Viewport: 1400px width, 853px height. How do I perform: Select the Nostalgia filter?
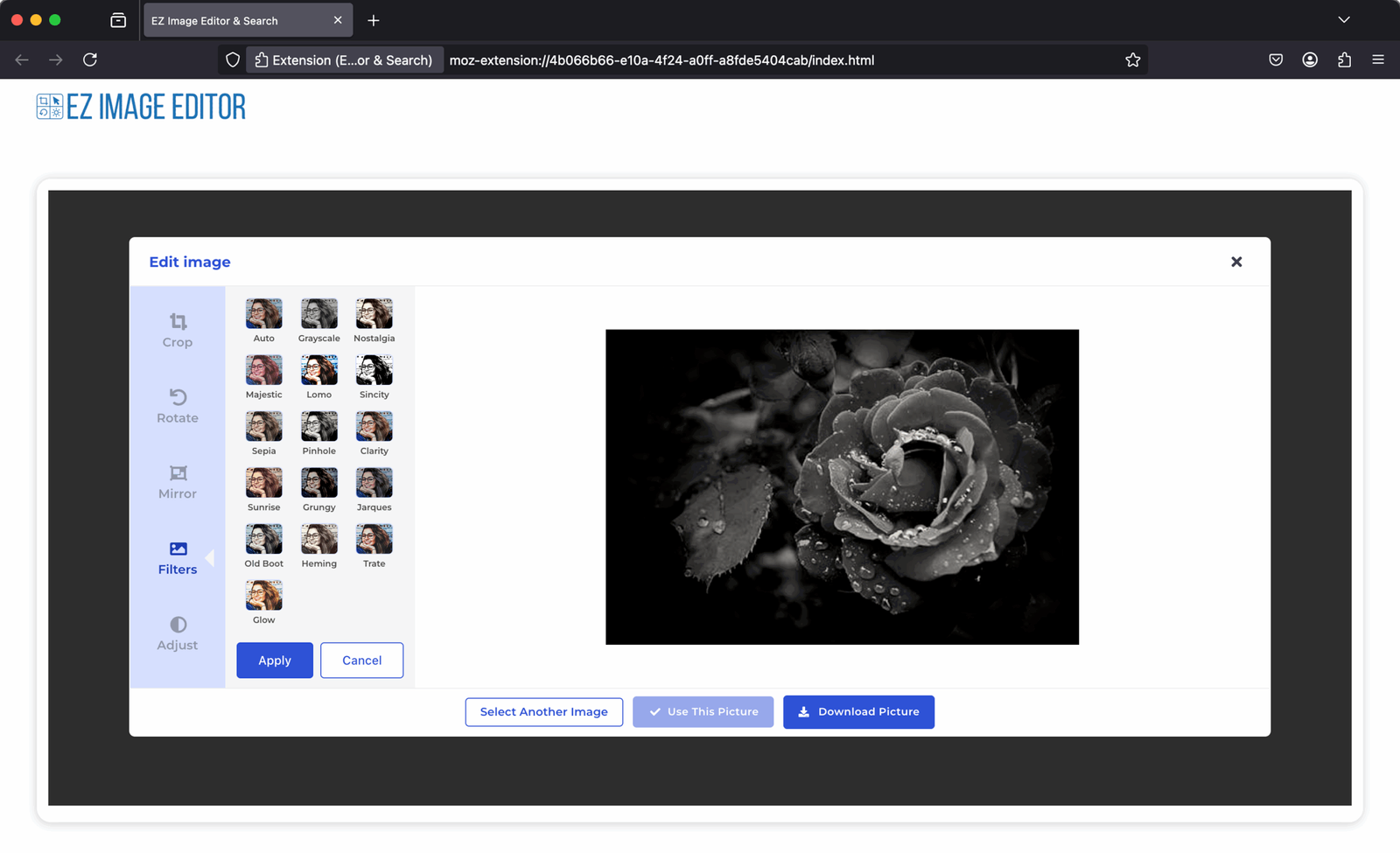pos(374,314)
